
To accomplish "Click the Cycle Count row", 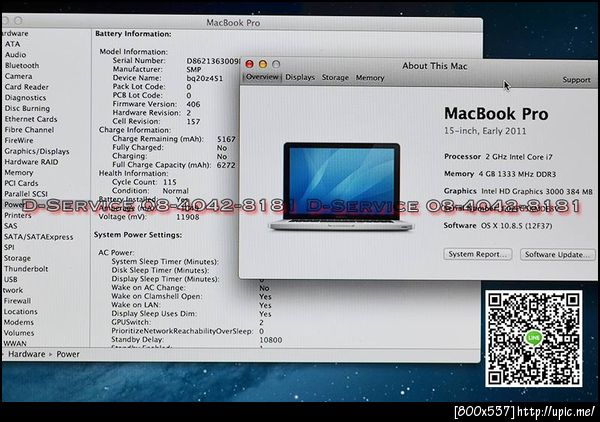I will pos(144,182).
